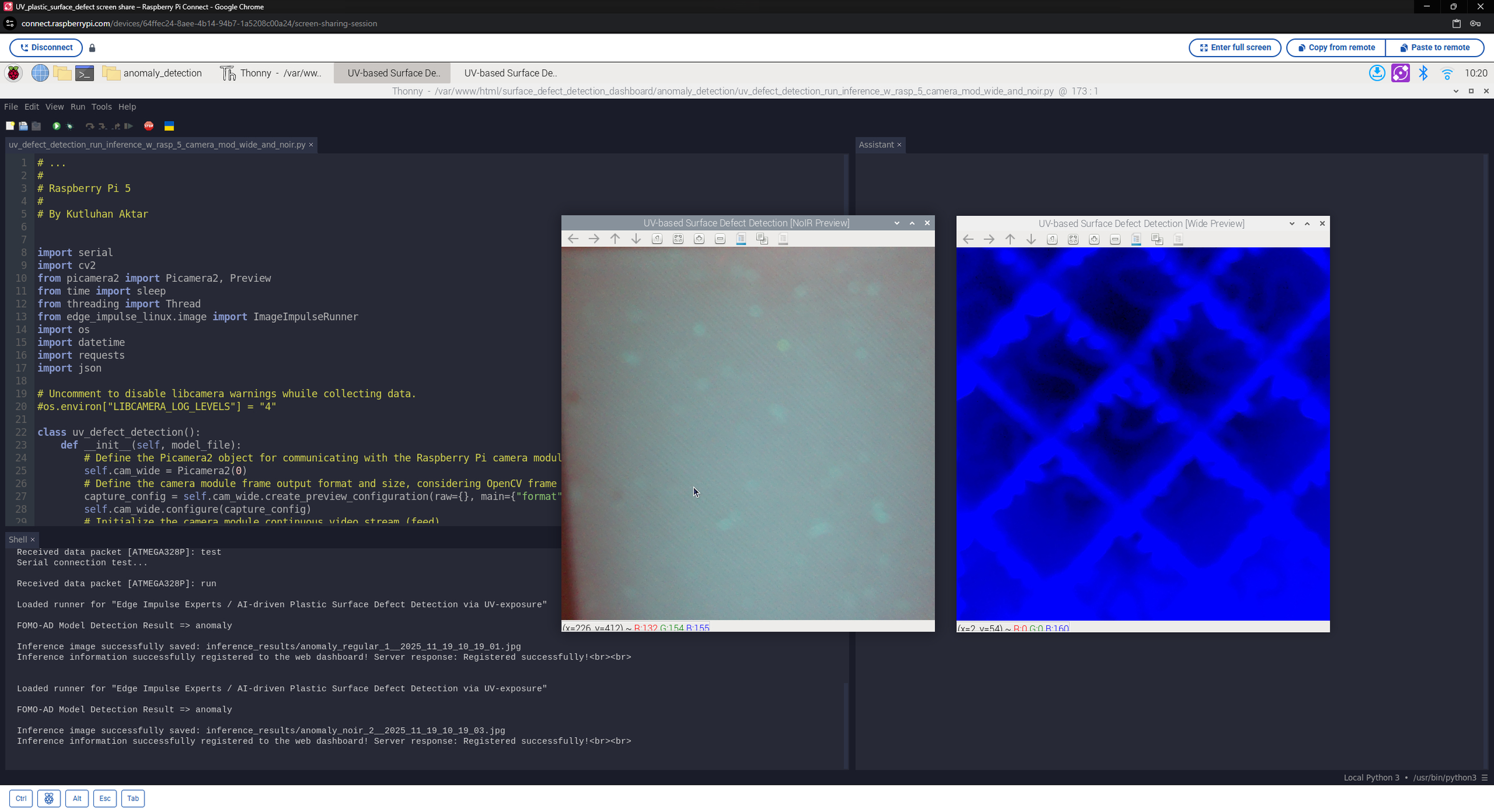Open the file manager from taskbar
1494x812 pixels.
[x=62, y=73]
